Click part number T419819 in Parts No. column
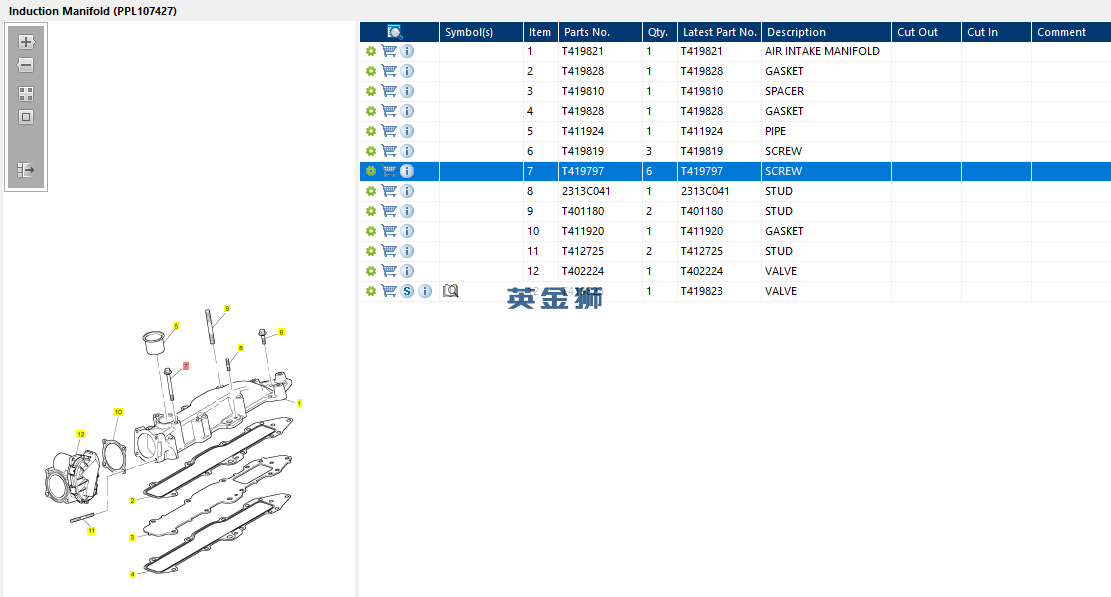The image size is (1111, 597). pyautogui.click(x=582, y=151)
